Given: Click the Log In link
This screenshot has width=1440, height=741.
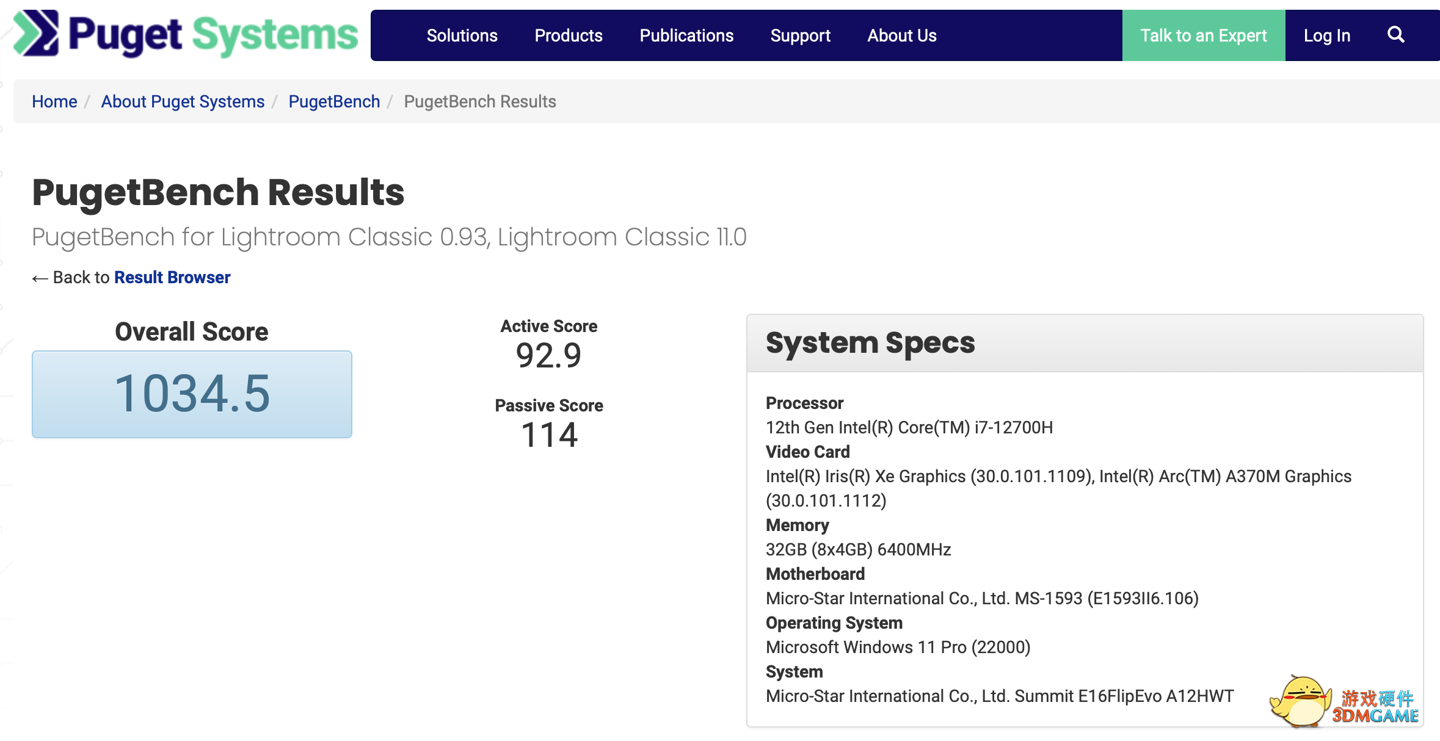Looking at the screenshot, I should [x=1327, y=36].
